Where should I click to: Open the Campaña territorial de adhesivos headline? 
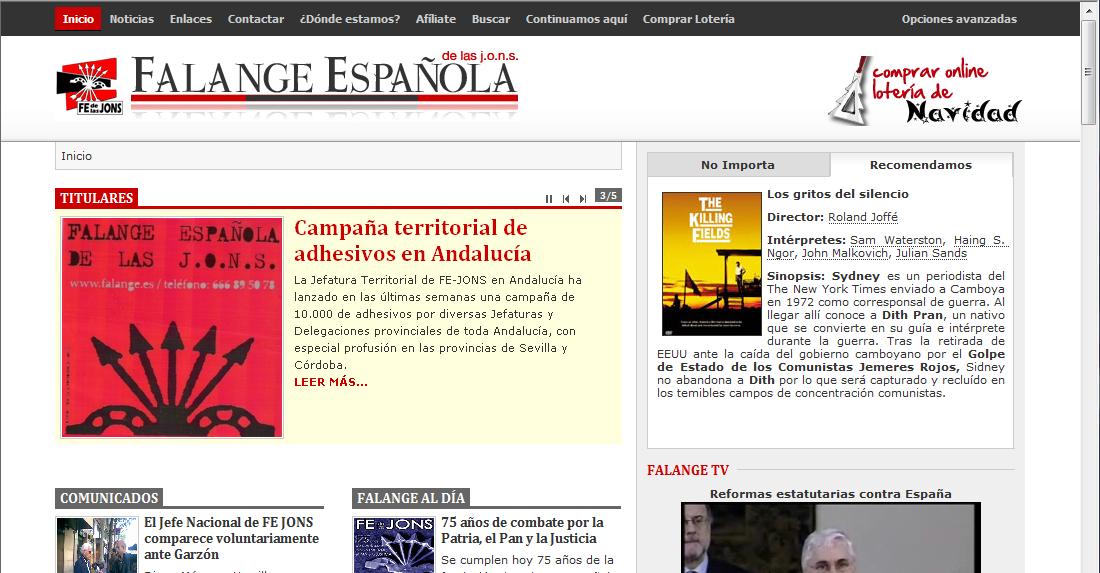click(412, 241)
